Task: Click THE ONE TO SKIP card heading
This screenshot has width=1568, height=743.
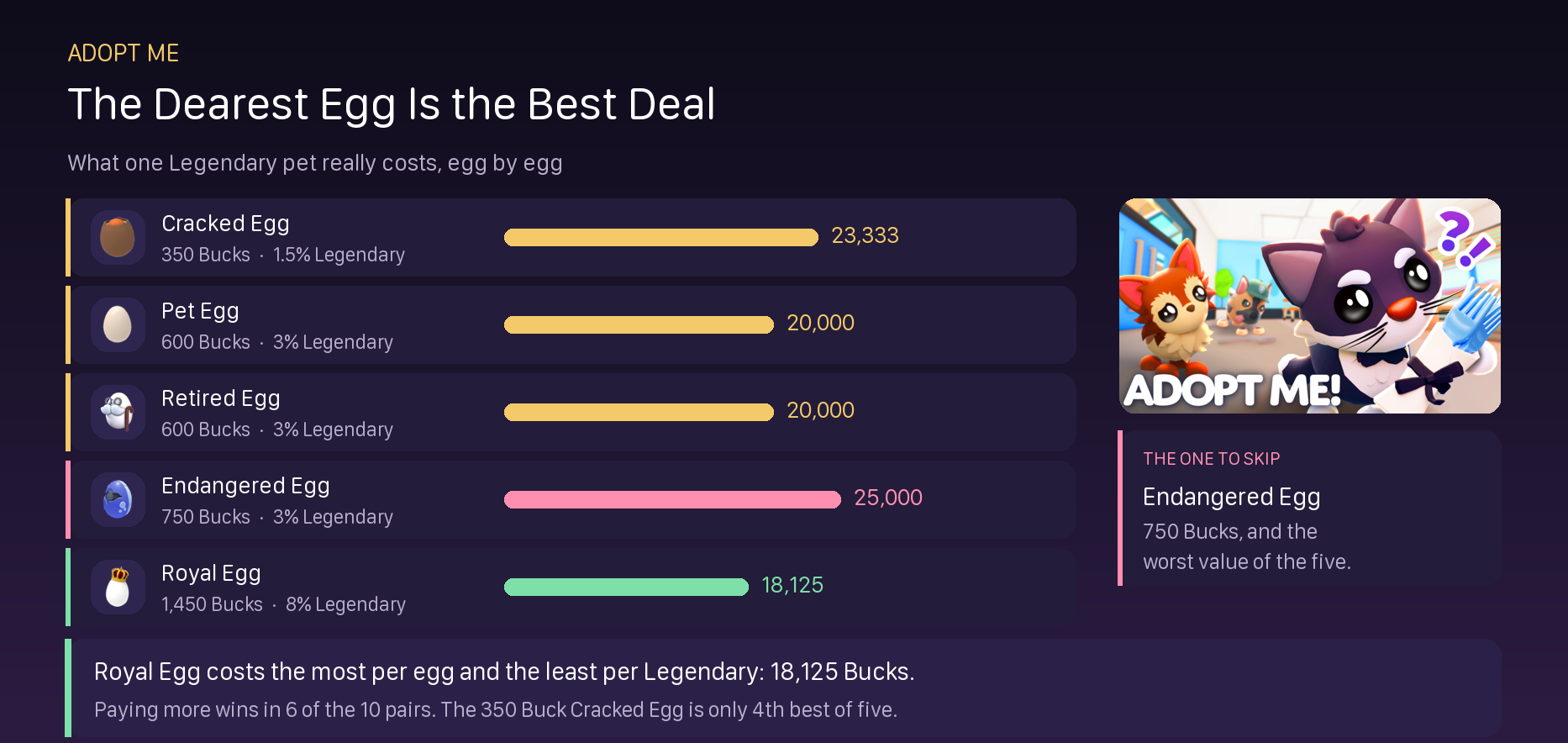Action: pos(1211,459)
